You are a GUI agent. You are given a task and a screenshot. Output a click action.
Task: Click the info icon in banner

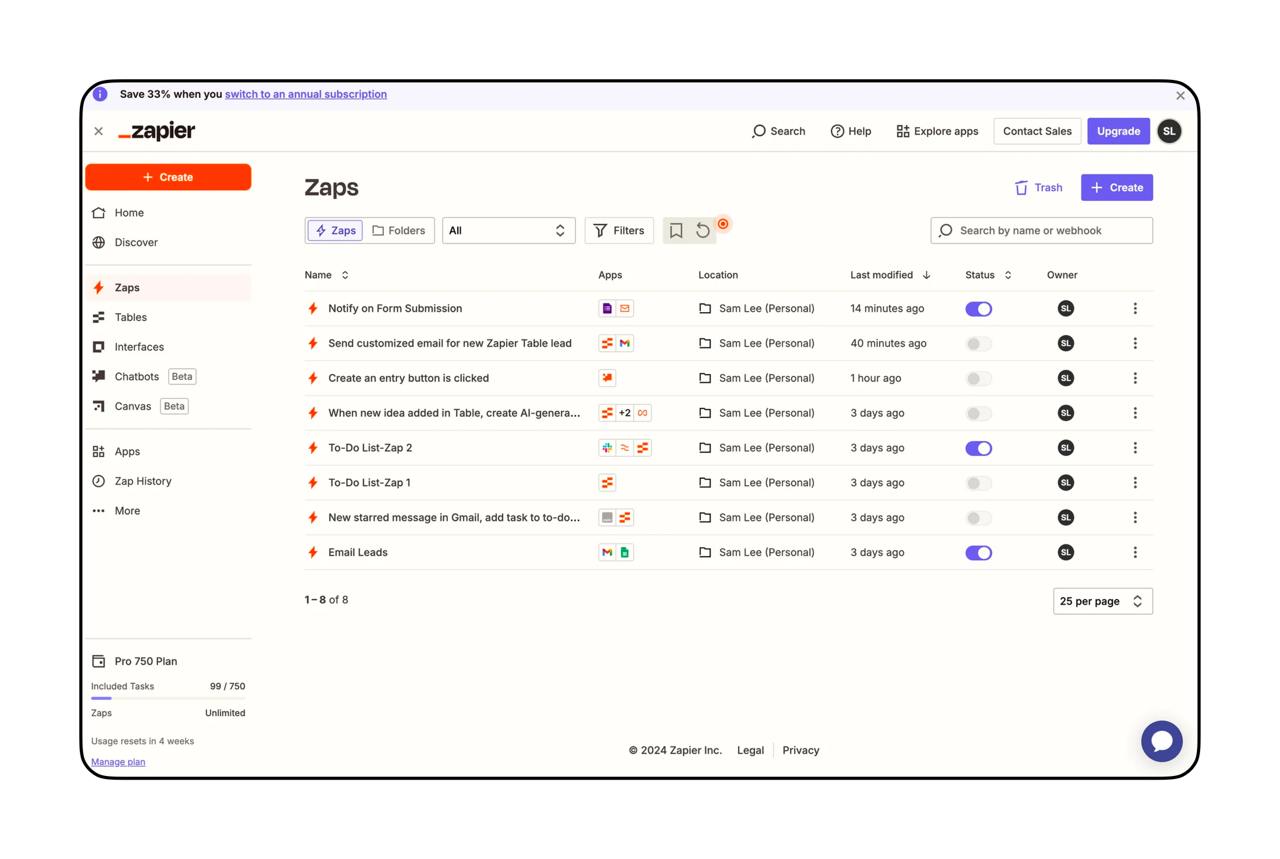(100, 94)
